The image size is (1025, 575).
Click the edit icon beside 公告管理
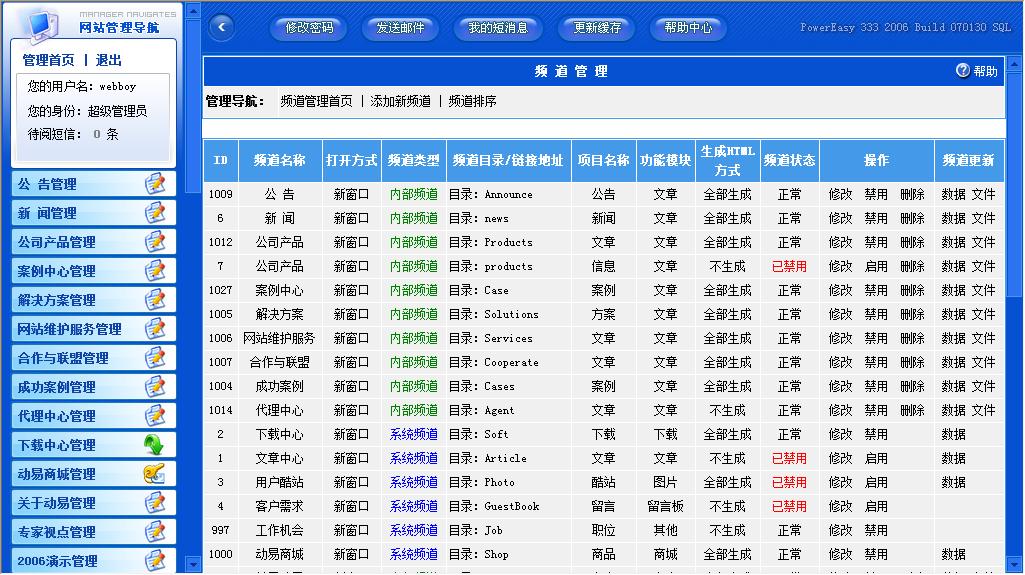(x=154, y=184)
